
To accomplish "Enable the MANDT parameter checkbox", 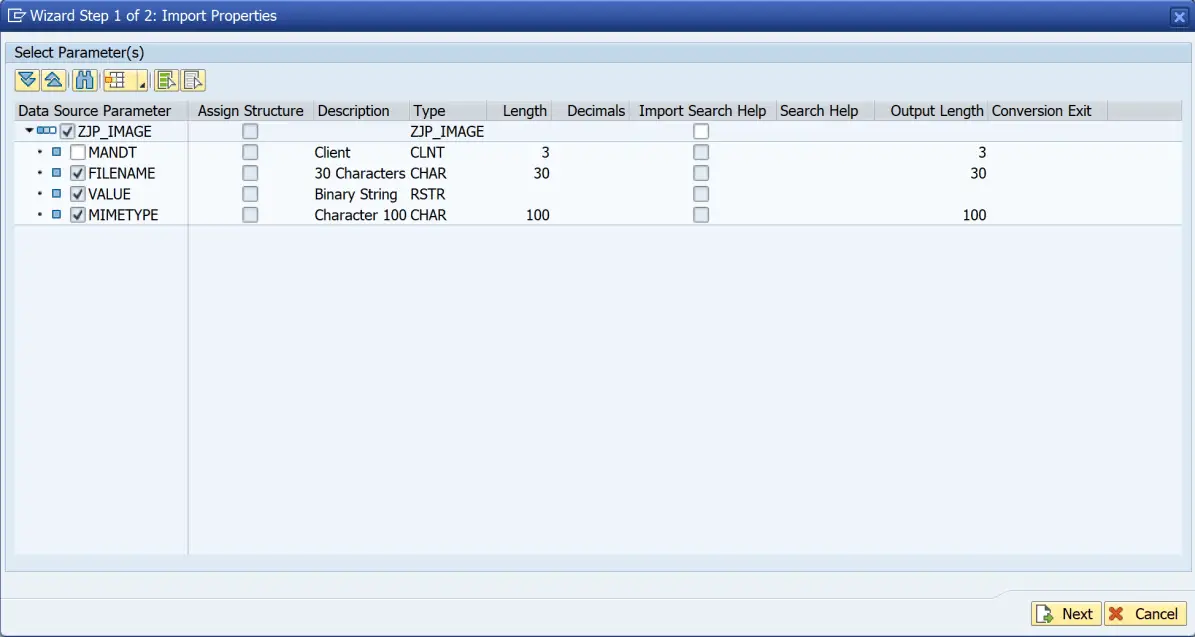I will tap(77, 151).
